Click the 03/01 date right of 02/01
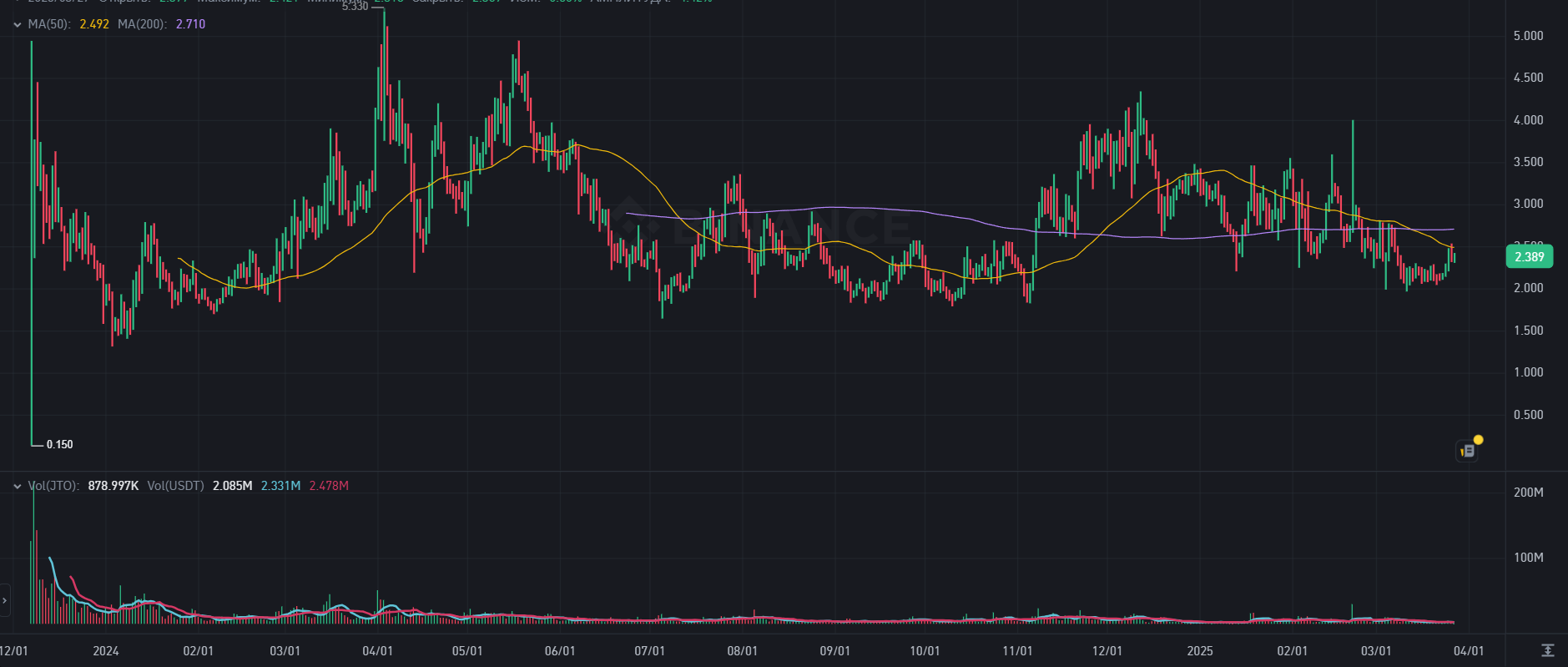1568x667 pixels. [285, 651]
